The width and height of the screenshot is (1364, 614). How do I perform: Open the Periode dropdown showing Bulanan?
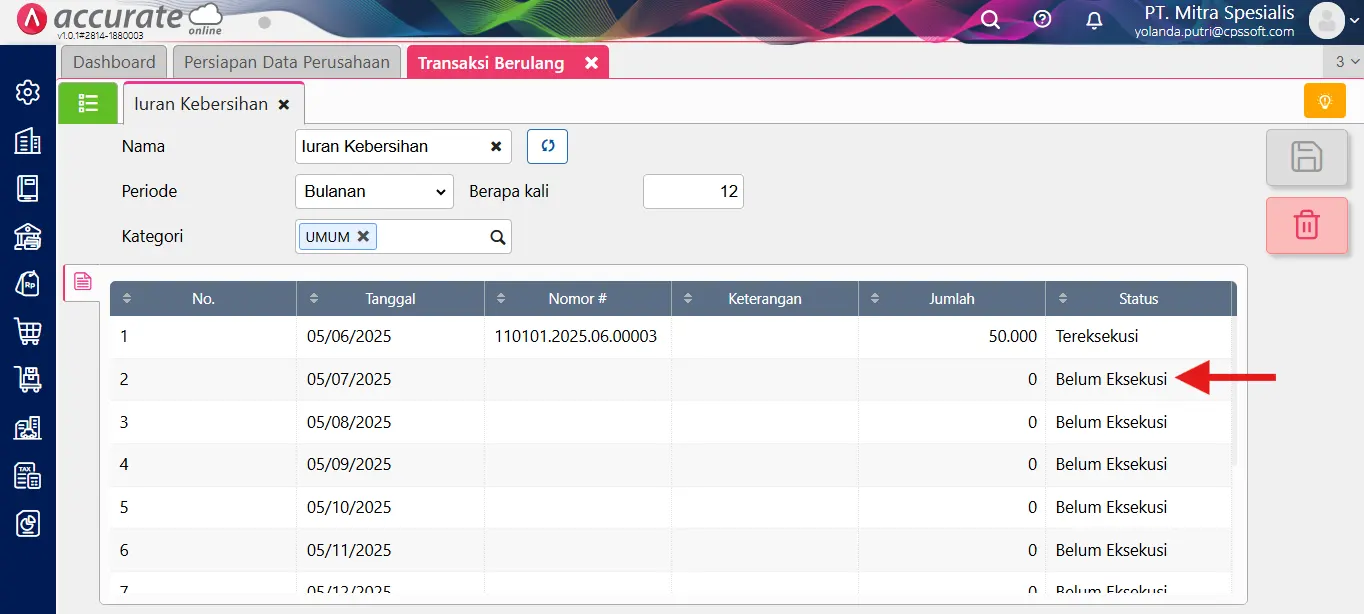(373, 191)
